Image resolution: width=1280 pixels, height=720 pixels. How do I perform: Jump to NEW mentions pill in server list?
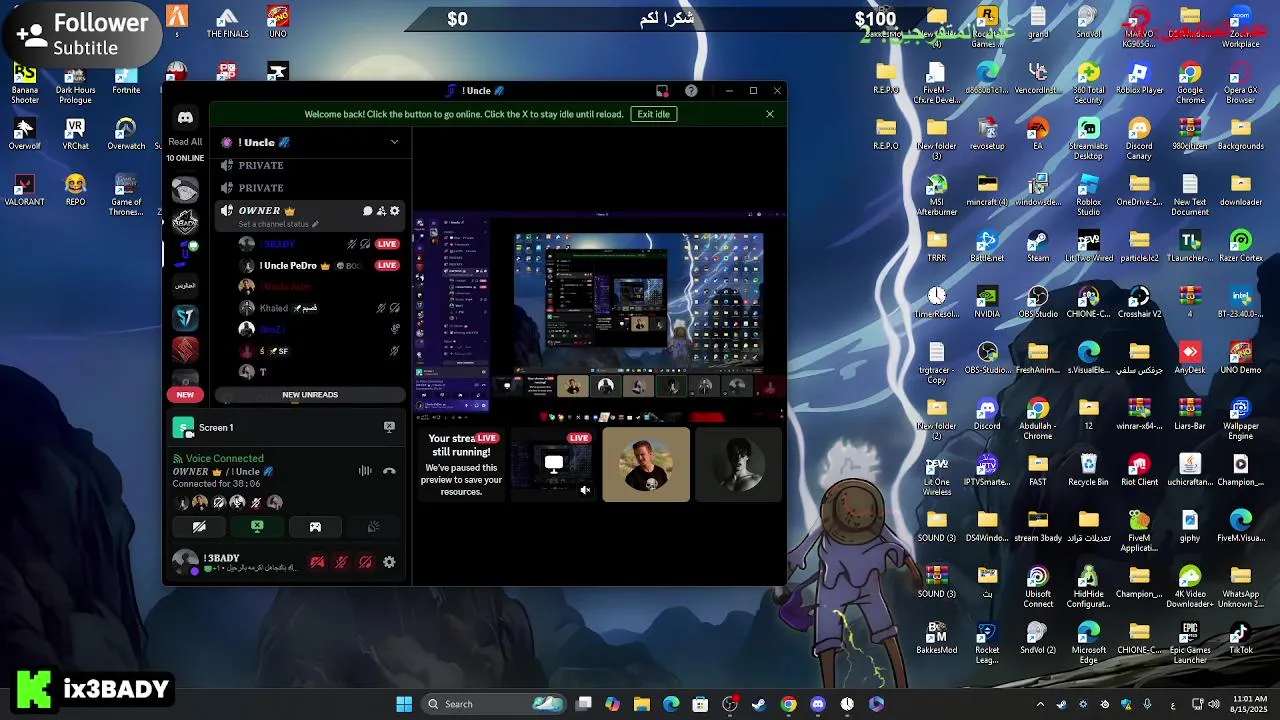[x=185, y=394]
